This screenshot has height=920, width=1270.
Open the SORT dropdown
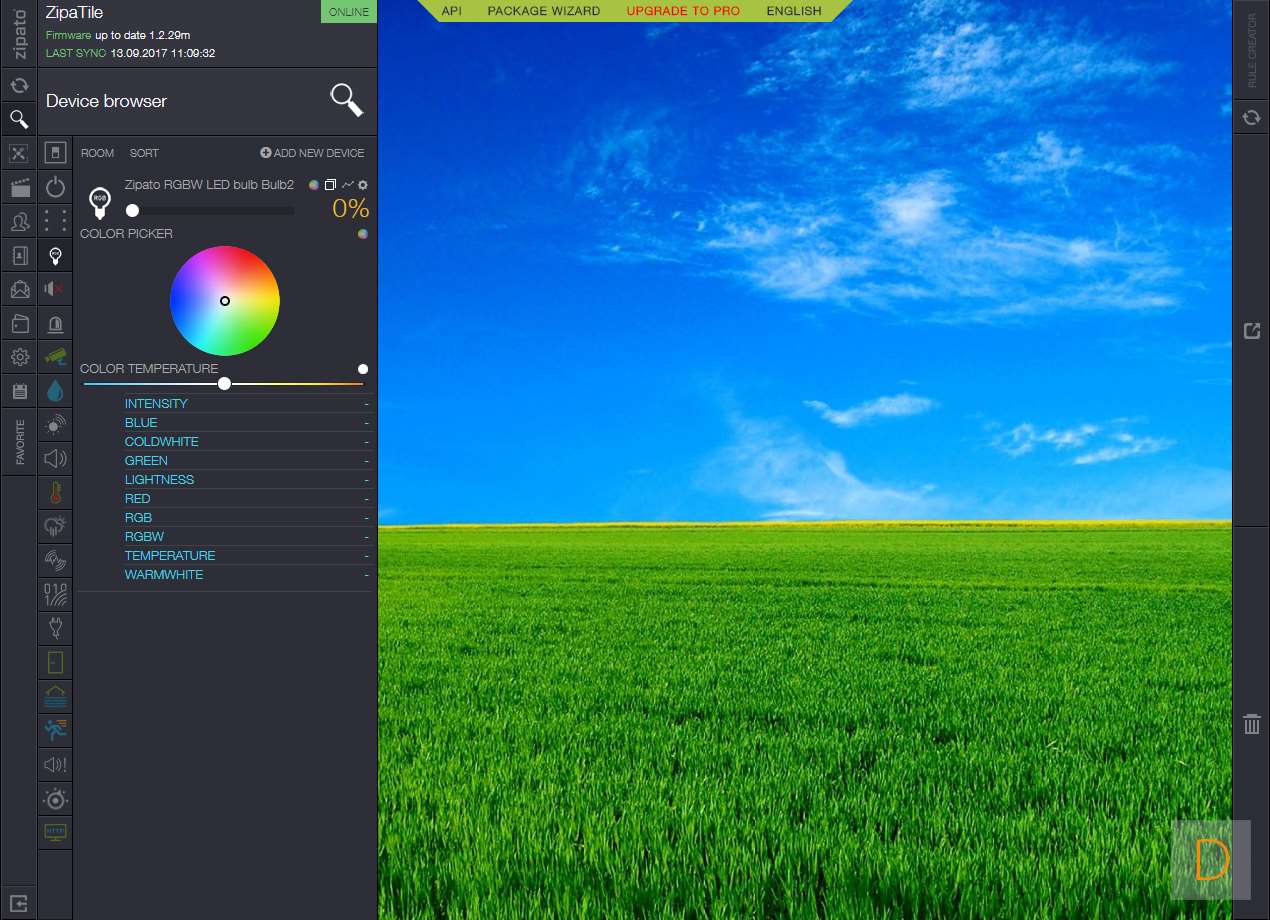click(144, 153)
